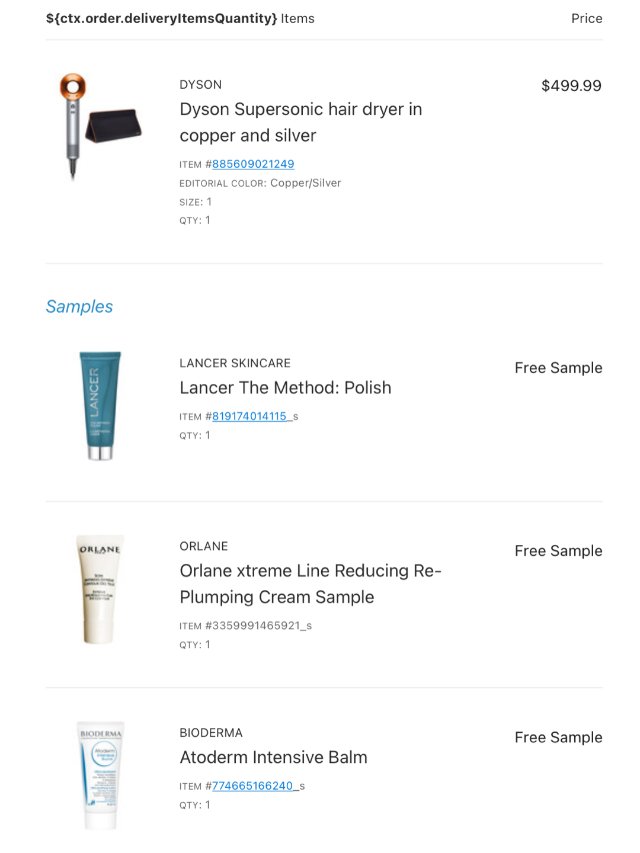The image size is (640, 853).
Task: Click Orlane item number 3359991465921 text
Action: (x=258, y=626)
